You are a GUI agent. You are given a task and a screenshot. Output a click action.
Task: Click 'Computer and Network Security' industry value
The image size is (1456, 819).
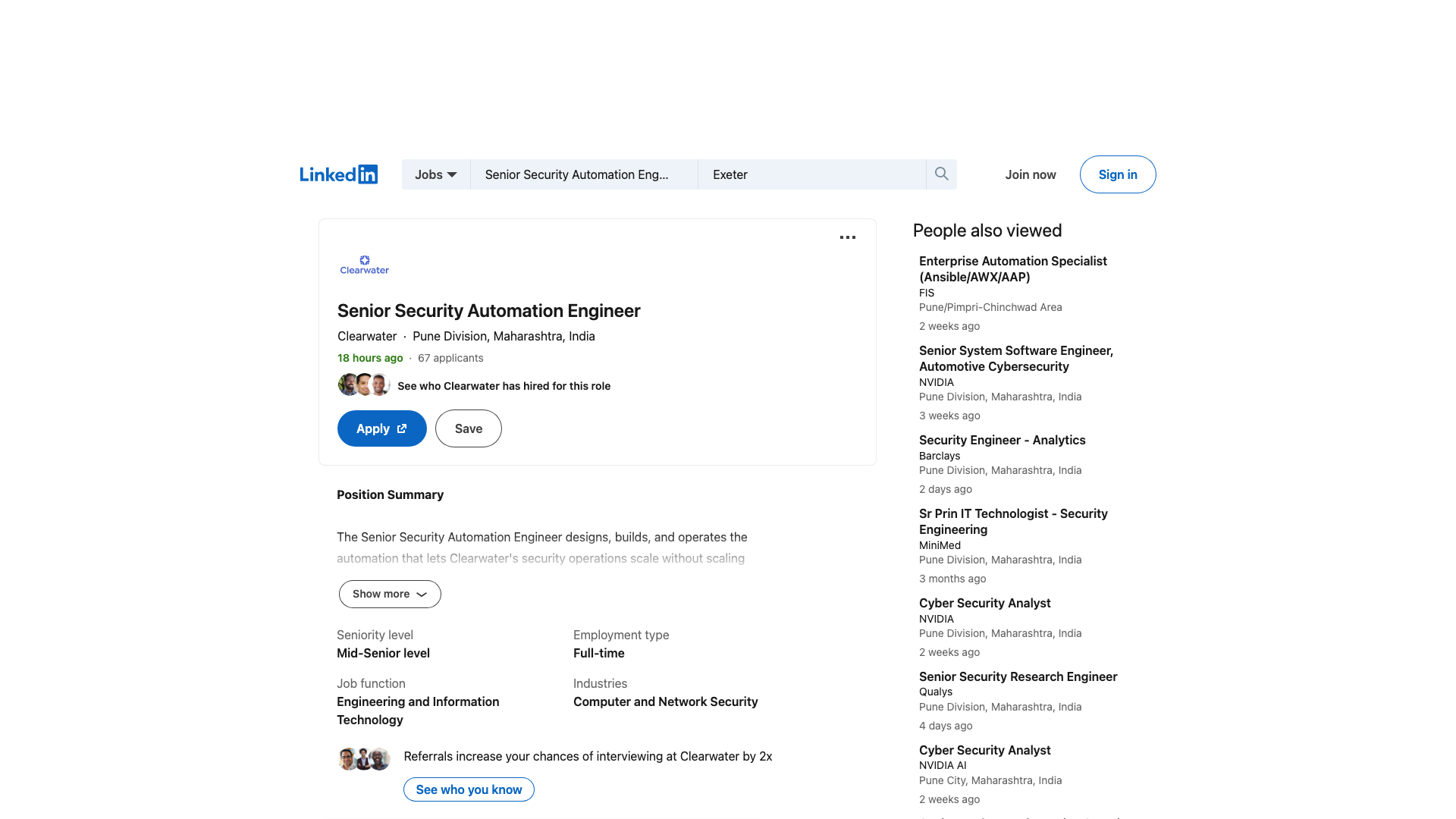click(666, 701)
